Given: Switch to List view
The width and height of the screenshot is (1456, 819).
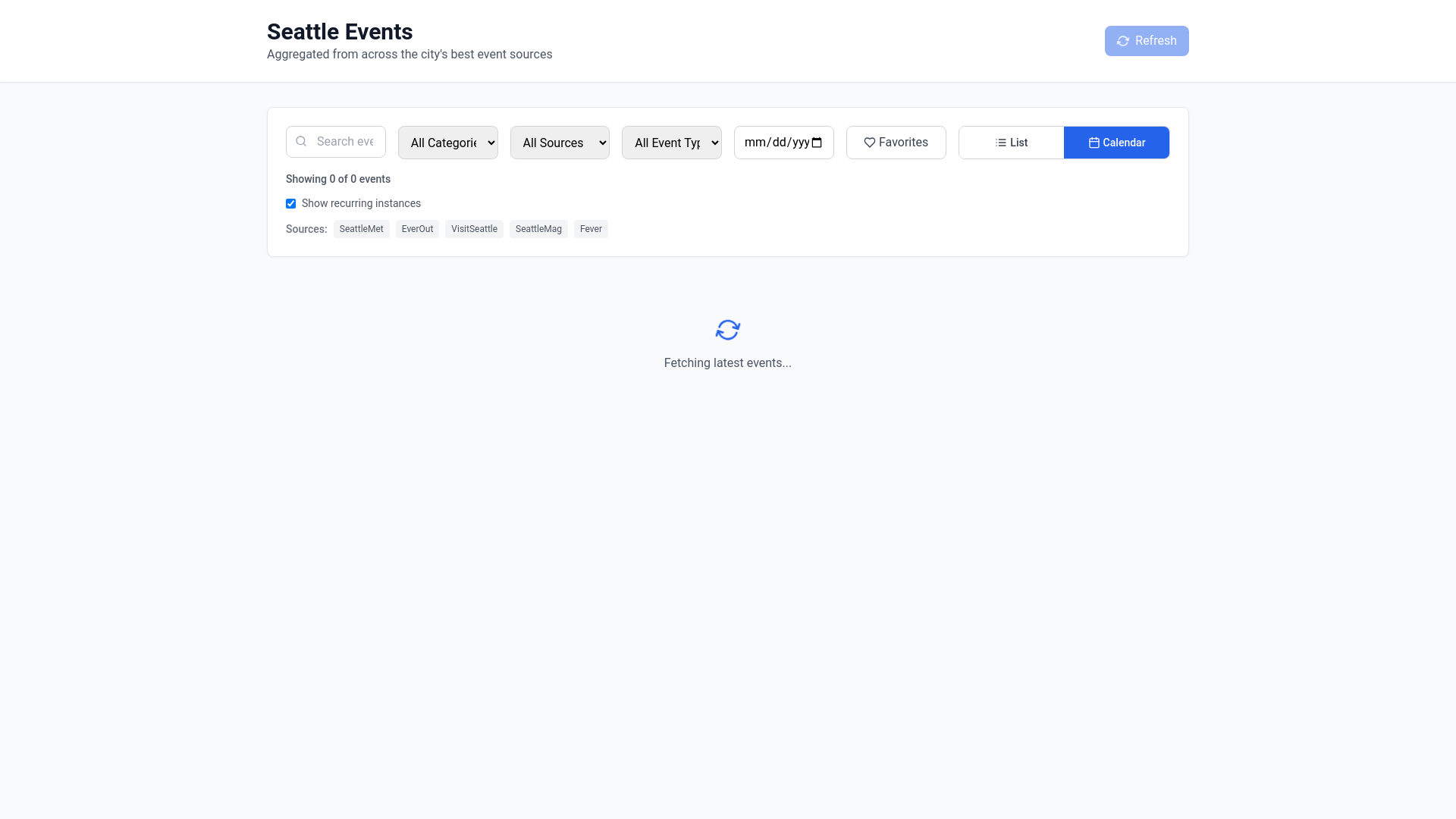Looking at the screenshot, I should (1011, 143).
